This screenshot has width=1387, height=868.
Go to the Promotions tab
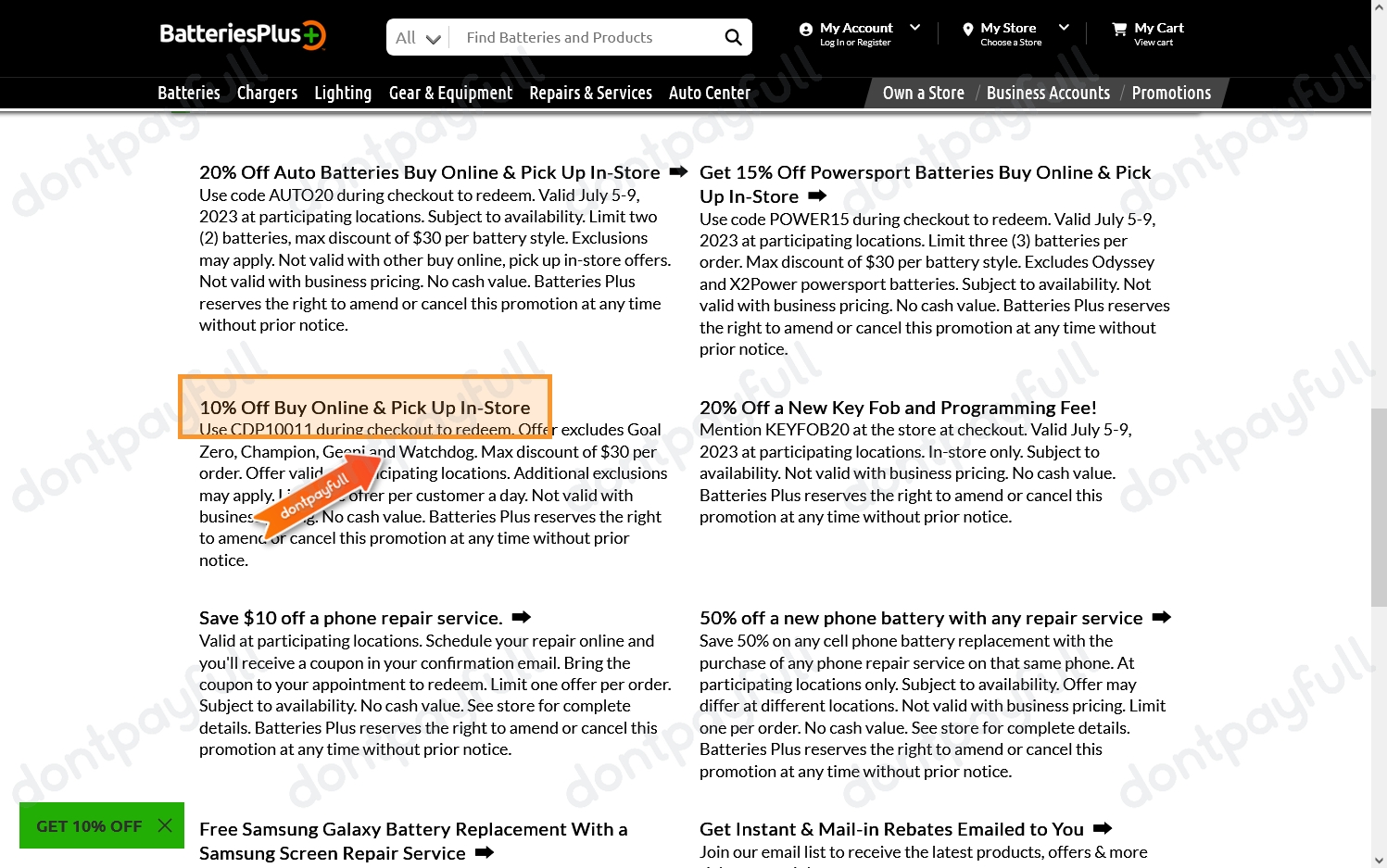[1171, 93]
